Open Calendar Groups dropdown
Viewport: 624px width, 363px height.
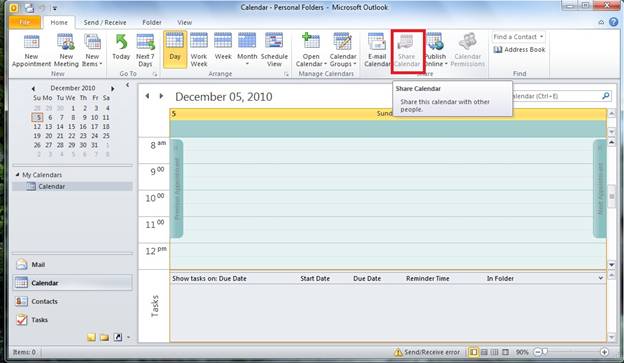[343, 51]
